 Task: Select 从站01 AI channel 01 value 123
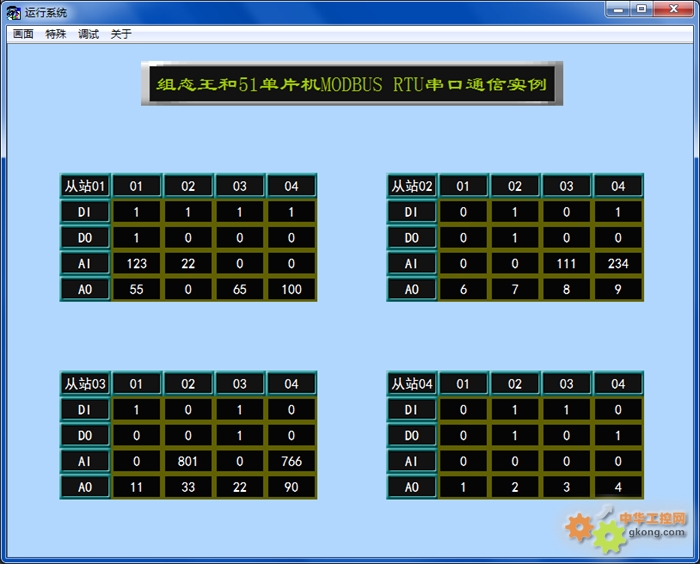[x=137, y=263]
